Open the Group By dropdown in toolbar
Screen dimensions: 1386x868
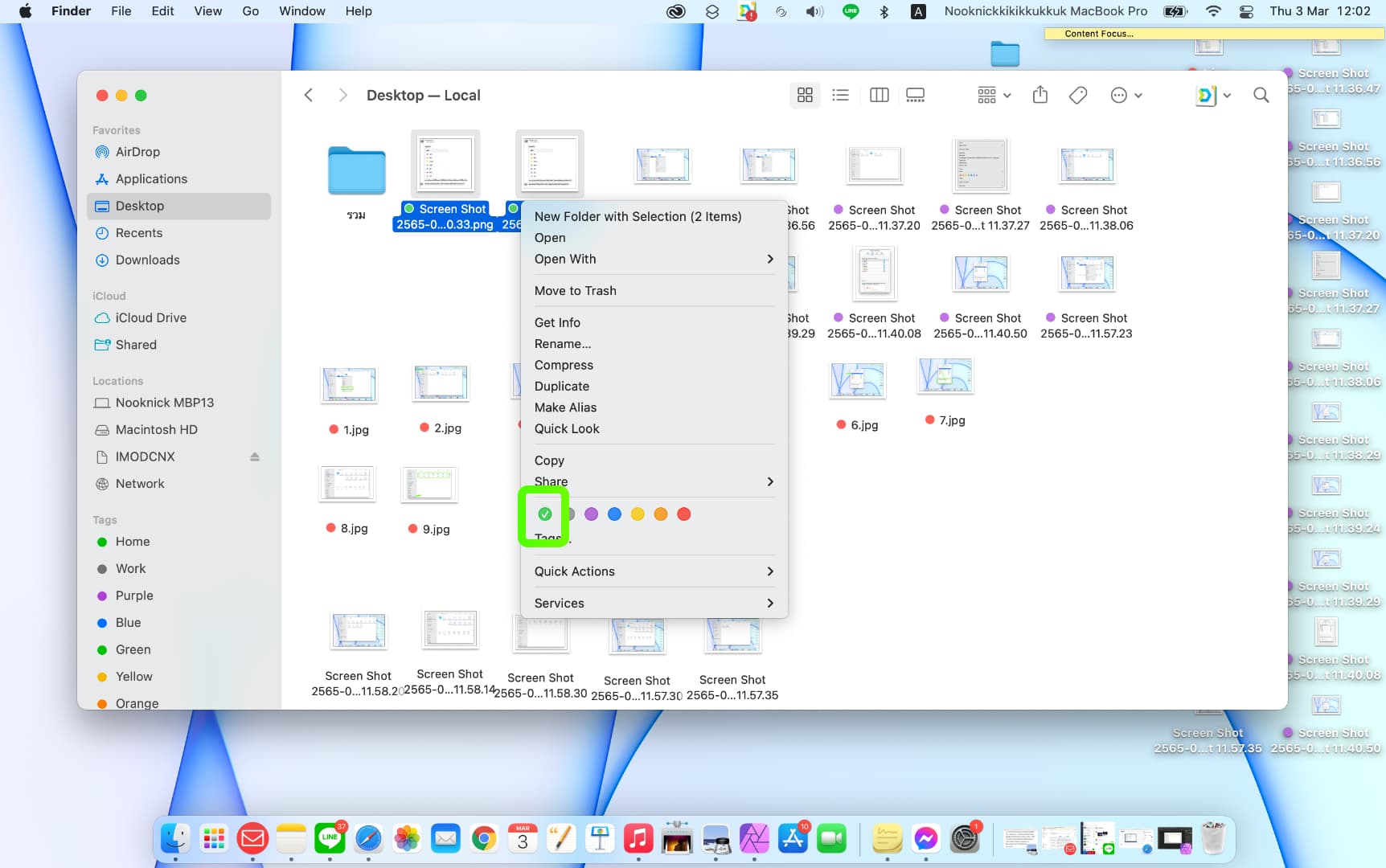[994, 96]
